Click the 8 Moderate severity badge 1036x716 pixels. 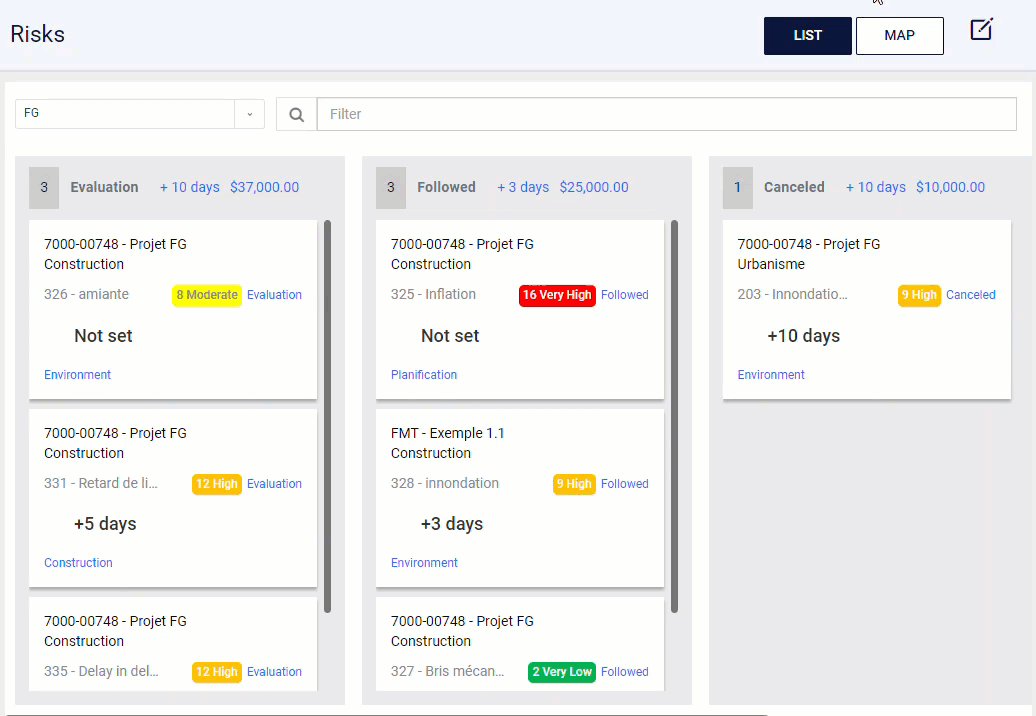pos(207,295)
